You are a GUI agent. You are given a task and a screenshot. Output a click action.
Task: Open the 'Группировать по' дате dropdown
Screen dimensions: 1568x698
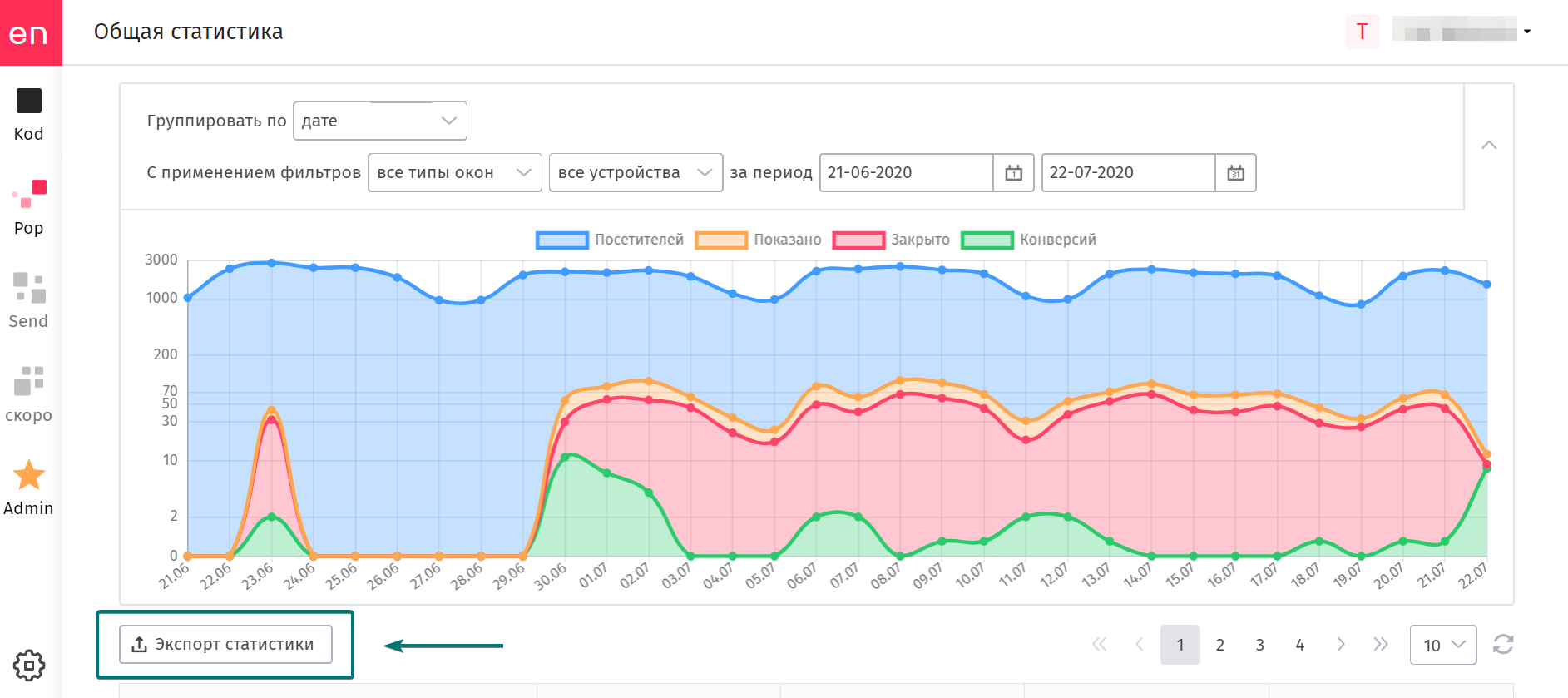pyautogui.click(x=380, y=121)
